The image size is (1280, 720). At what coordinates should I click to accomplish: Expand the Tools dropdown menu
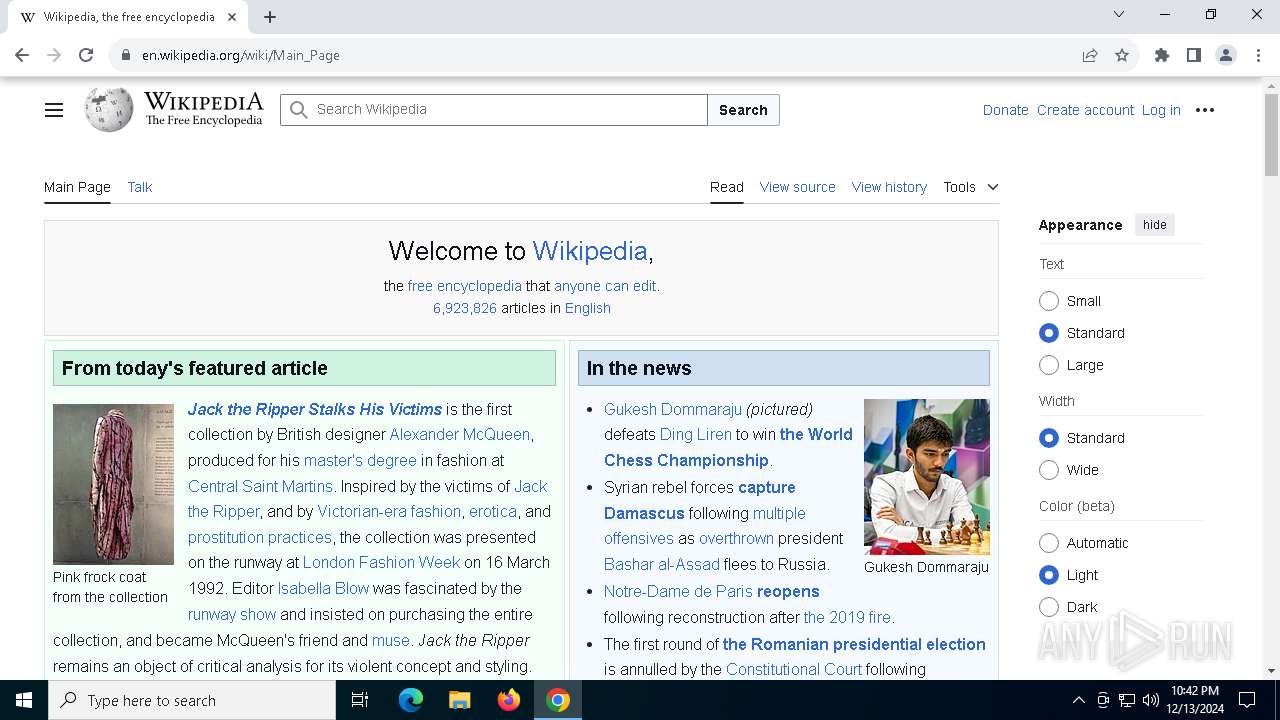(970, 187)
